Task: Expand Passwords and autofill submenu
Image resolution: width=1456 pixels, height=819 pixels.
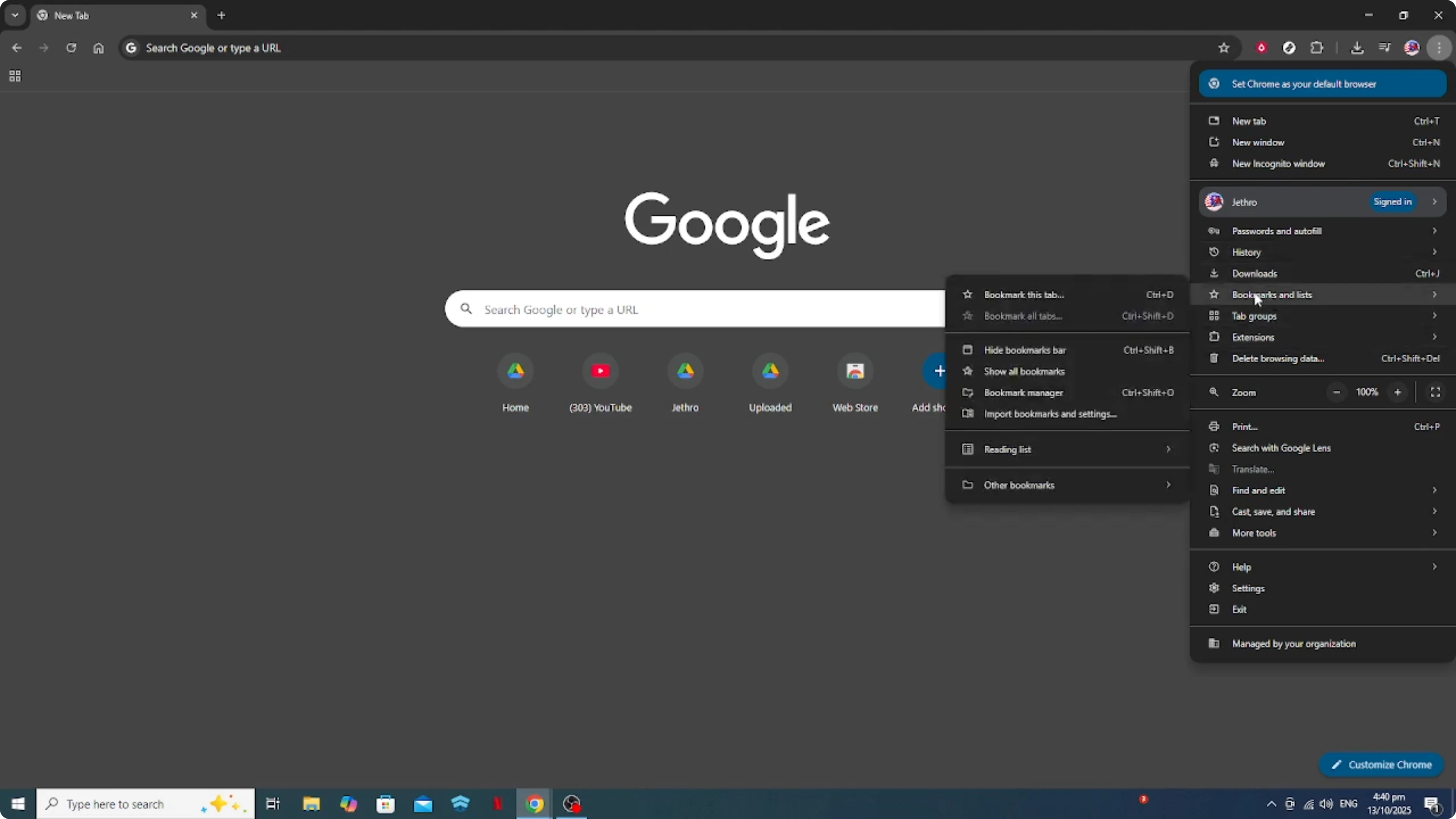Action: click(1323, 231)
